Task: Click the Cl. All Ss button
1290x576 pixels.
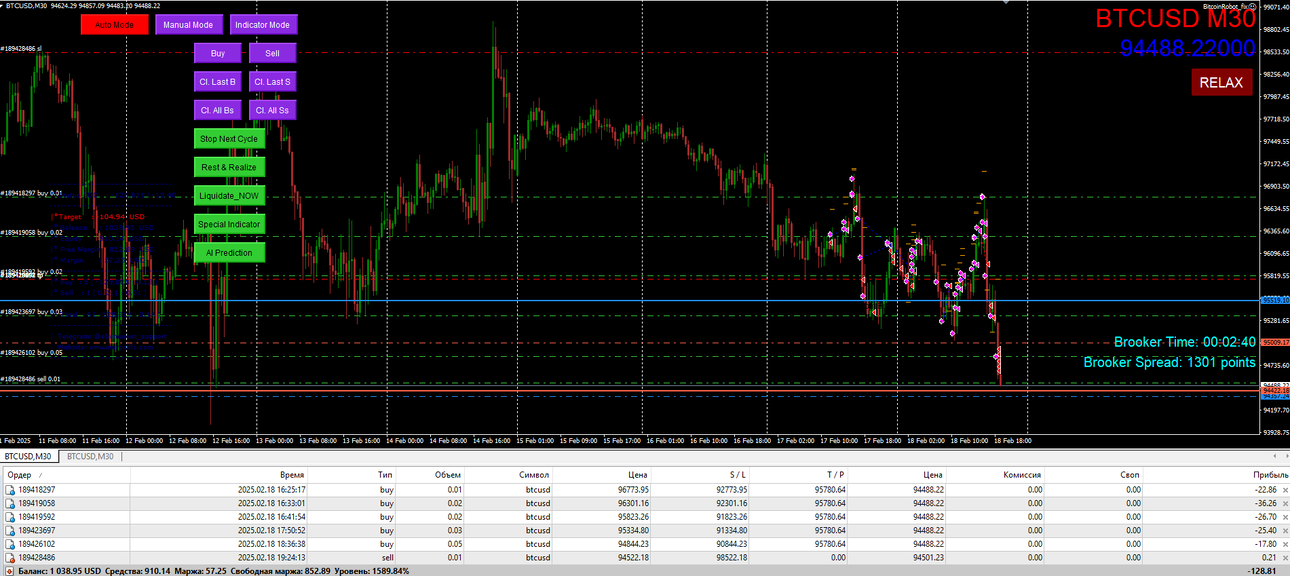Action: 273,110
